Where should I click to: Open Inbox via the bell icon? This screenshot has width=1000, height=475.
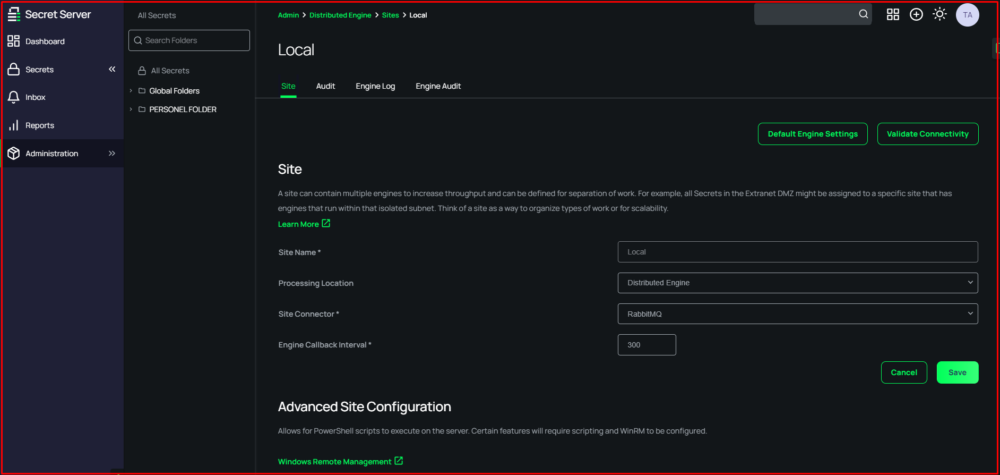coord(13,97)
